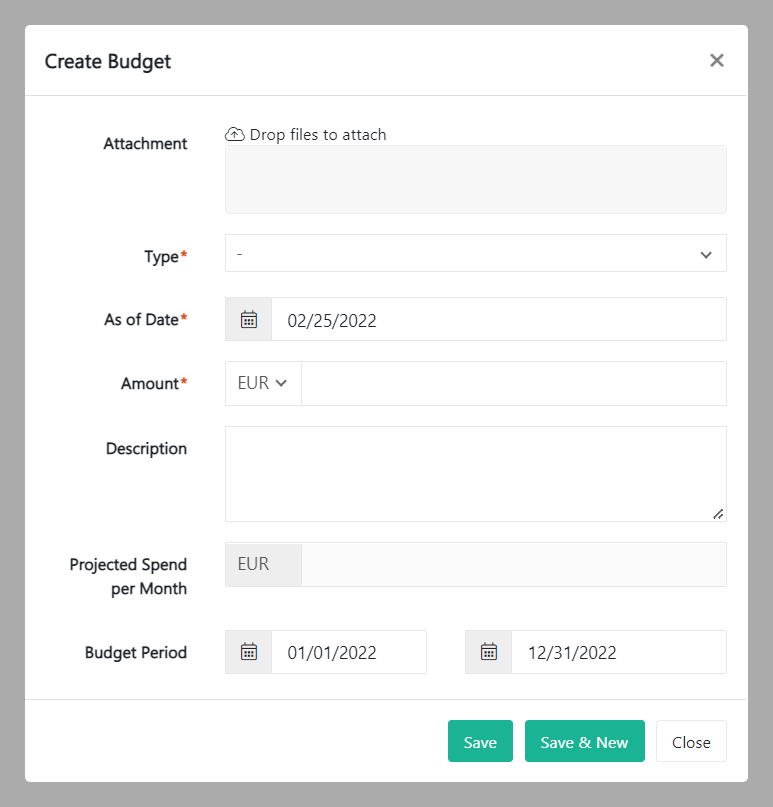The width and height of the screenshot is (773, 807).
Task: Open the Type selection dropdown
Action: point(475,253)
